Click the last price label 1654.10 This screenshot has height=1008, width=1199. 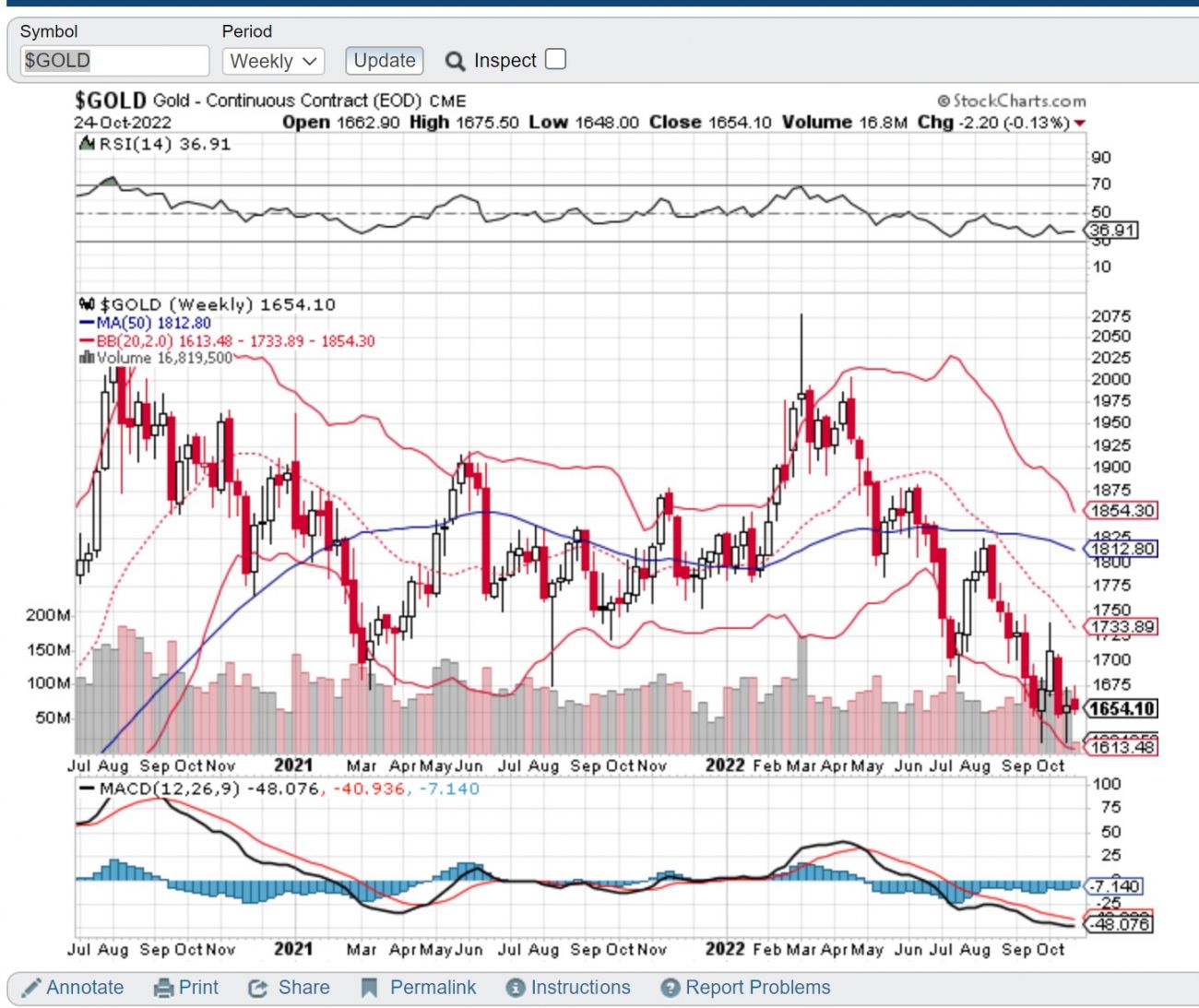point(1122,709)
